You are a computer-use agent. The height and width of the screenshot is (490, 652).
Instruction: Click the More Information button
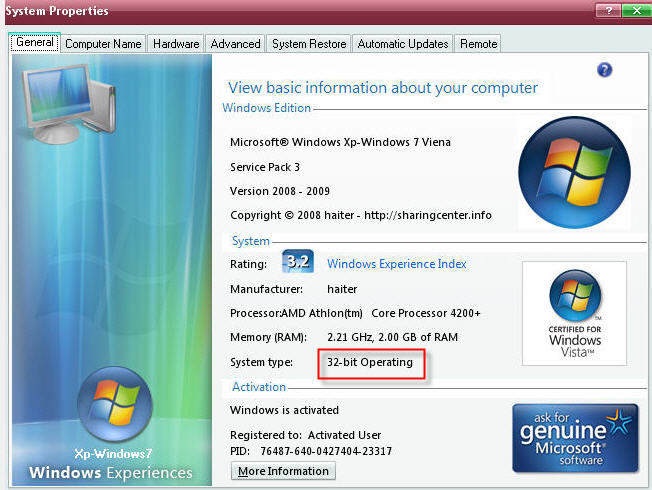coord(283,471)
